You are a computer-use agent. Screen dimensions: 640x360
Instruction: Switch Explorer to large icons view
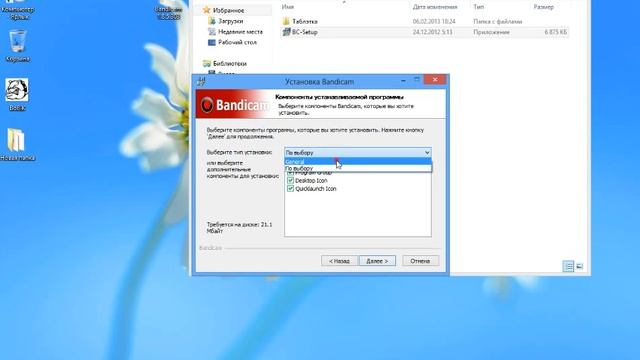(580, 266)
